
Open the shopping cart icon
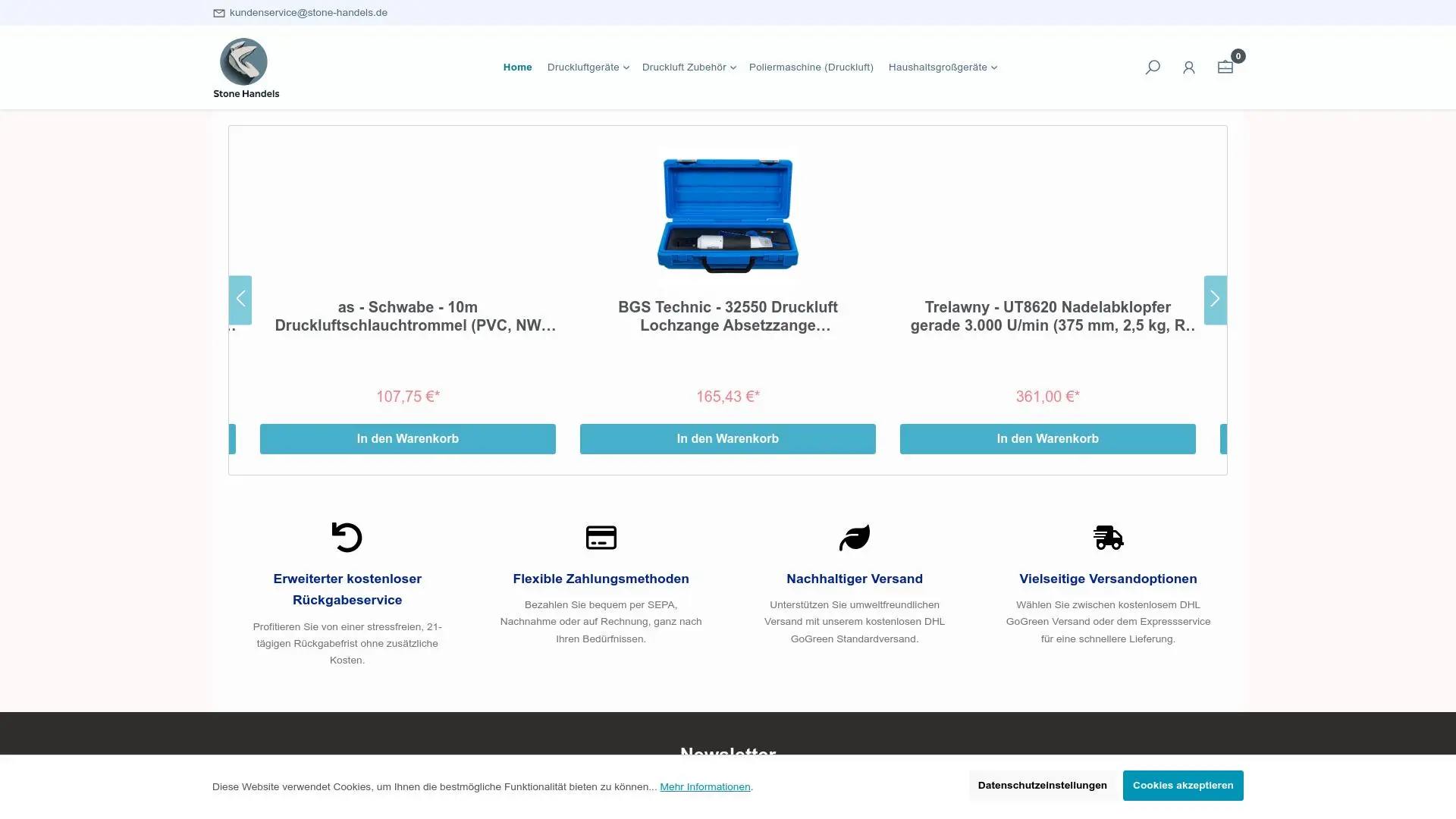coord(1225,67)
